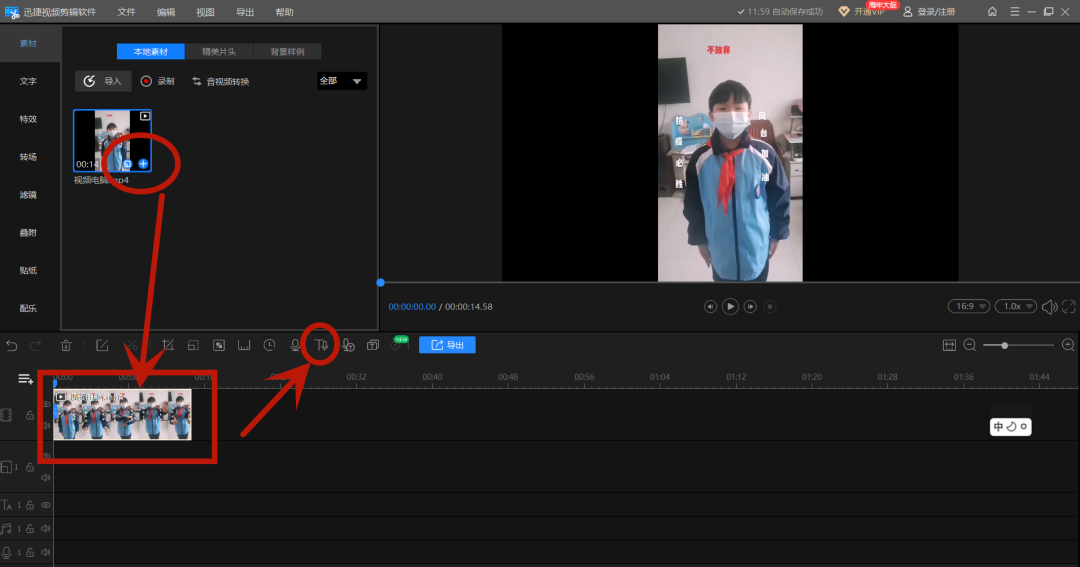Step back one frame
1080x567 pixels.
pyautogui.click(x=710, y=307)
